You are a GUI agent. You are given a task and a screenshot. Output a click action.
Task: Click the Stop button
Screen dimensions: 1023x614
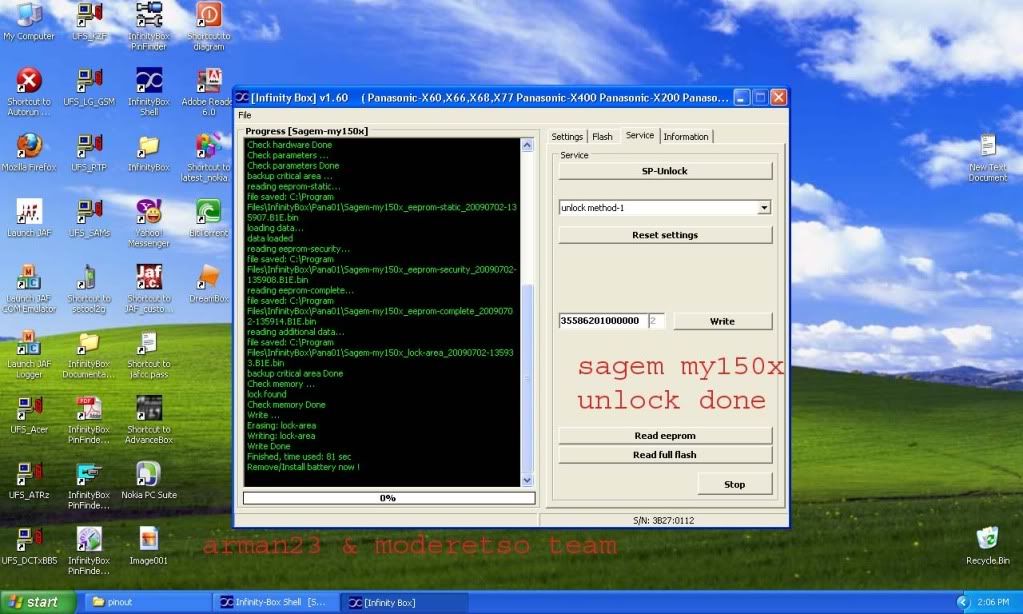[x=735, y=484]
